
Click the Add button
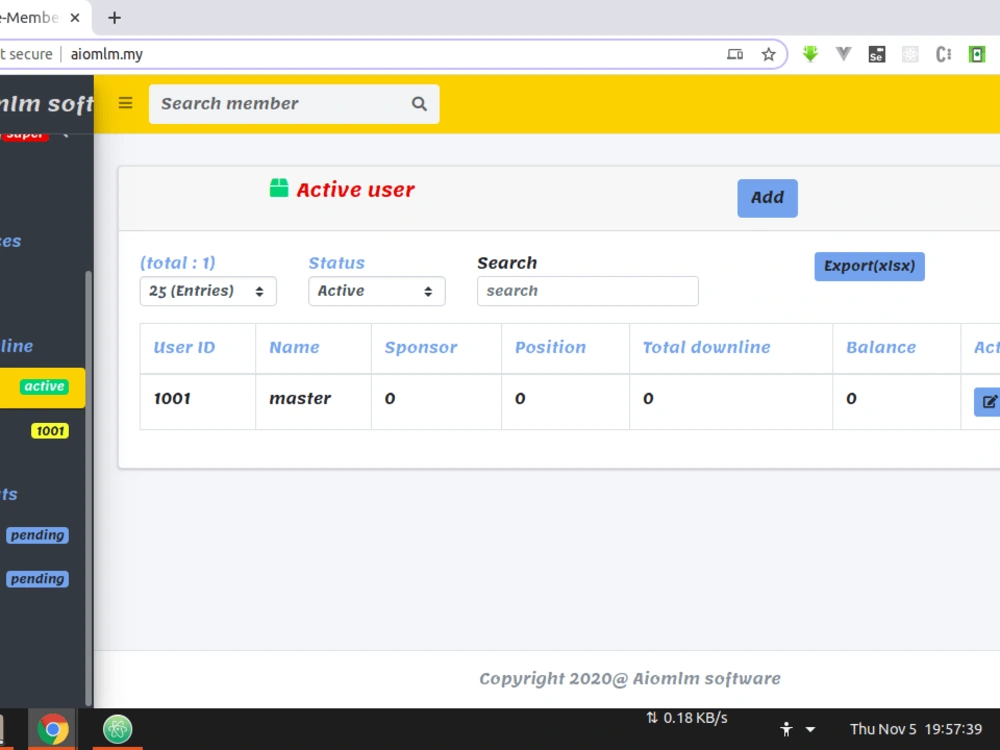(767, 198)
